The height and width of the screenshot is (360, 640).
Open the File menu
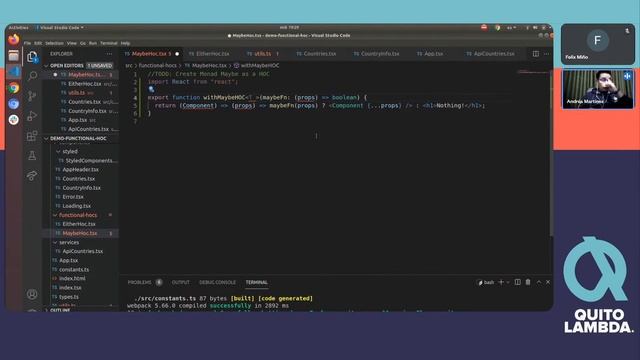[x=27, y=43]
